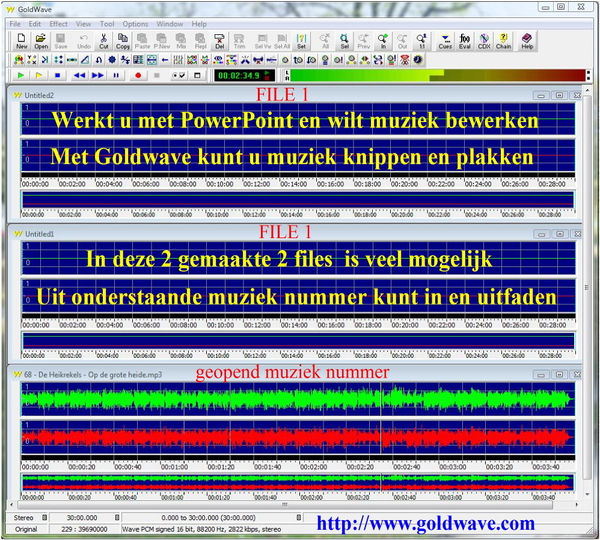Click the gray stop recording button
Screen dimensions: 600x540
[x=157, y=75]
